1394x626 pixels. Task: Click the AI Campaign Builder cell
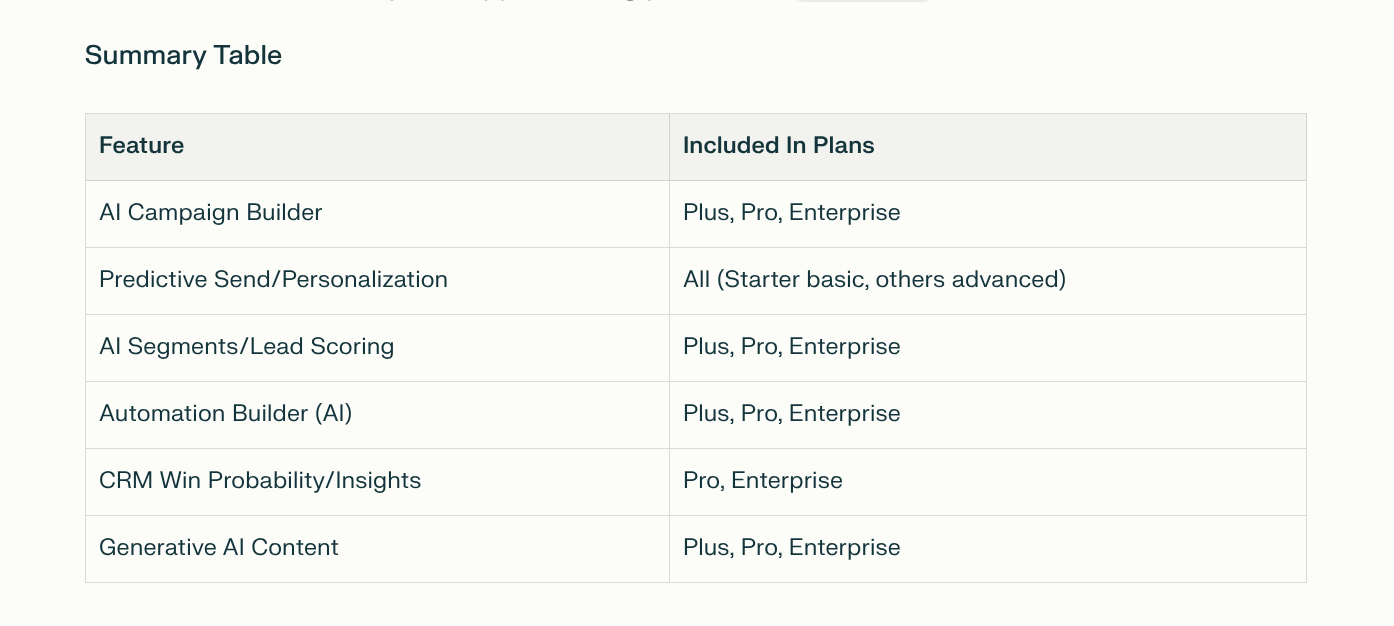377,214
